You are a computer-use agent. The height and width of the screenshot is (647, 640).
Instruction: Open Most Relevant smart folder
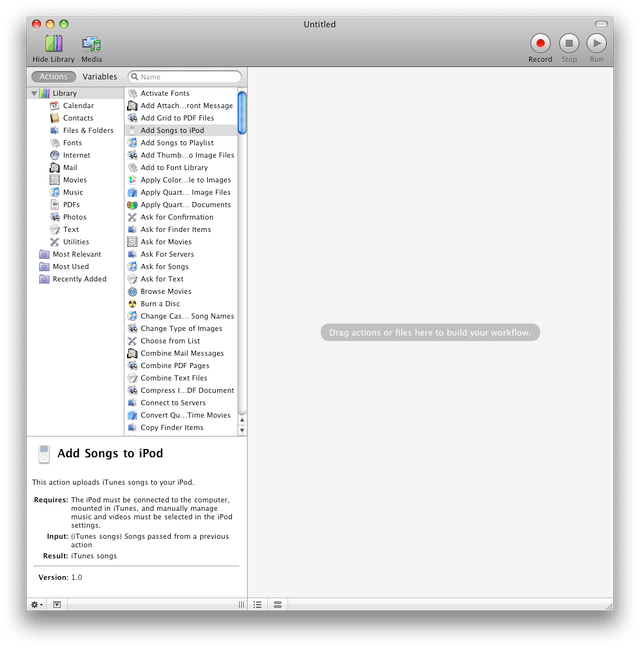(70, 254)
